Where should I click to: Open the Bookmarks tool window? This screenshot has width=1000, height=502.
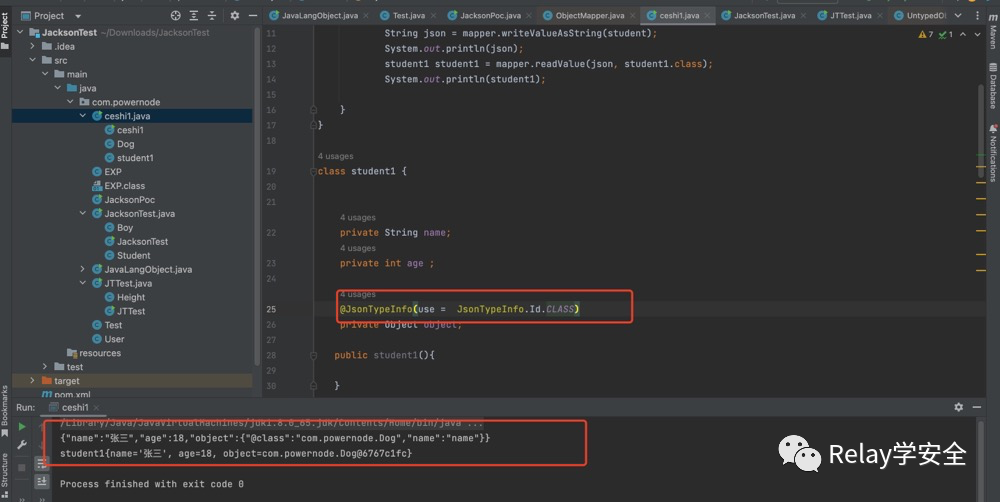(5, 411)
